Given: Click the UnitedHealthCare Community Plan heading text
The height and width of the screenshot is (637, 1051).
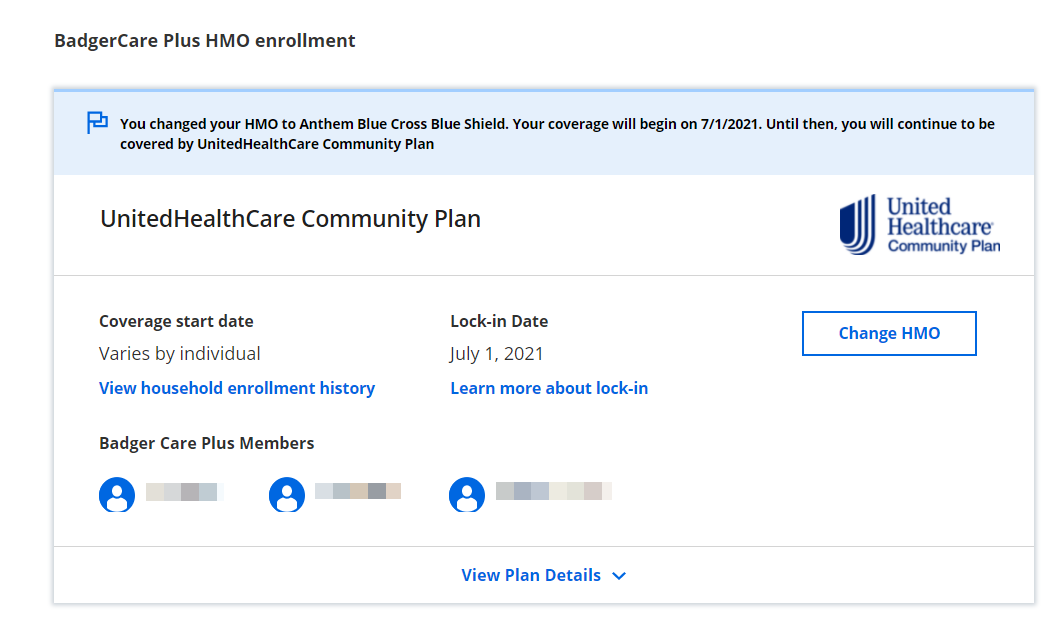Looking at the screenshot, I should point(290,219).
